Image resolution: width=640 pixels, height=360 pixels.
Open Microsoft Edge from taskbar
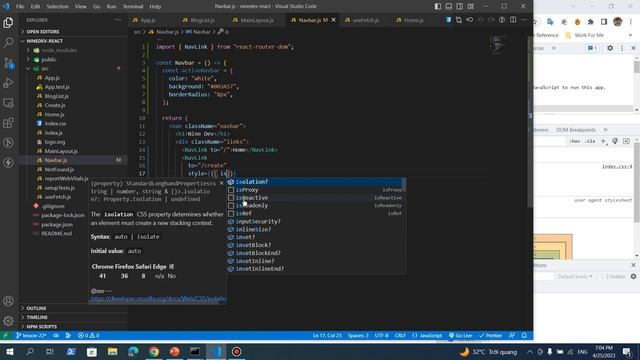pyautogui.click(x=133, y=351)
